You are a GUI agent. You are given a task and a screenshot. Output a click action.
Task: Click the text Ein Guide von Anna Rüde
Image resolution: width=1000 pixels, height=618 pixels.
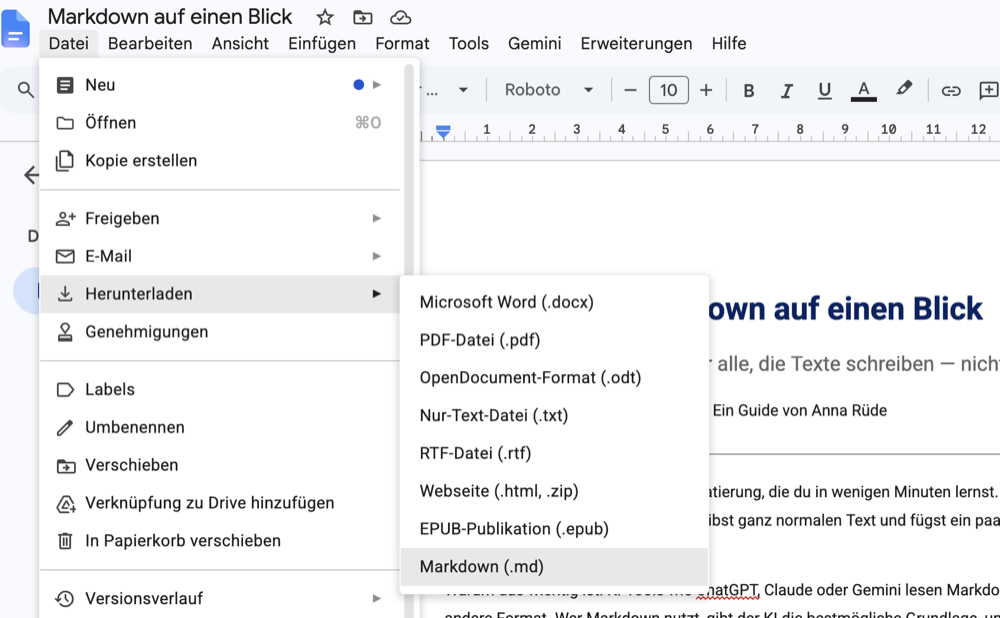800,410
